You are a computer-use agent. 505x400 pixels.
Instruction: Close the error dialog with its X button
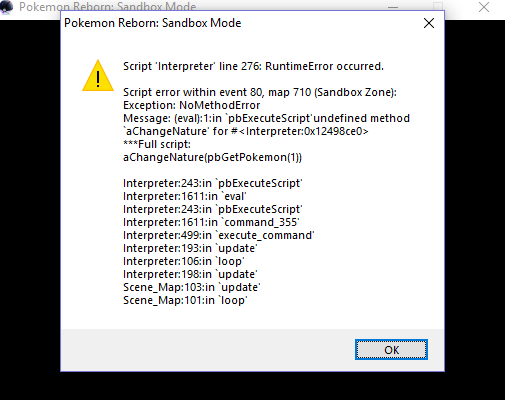pyautogui.click(x=429, y=23)
